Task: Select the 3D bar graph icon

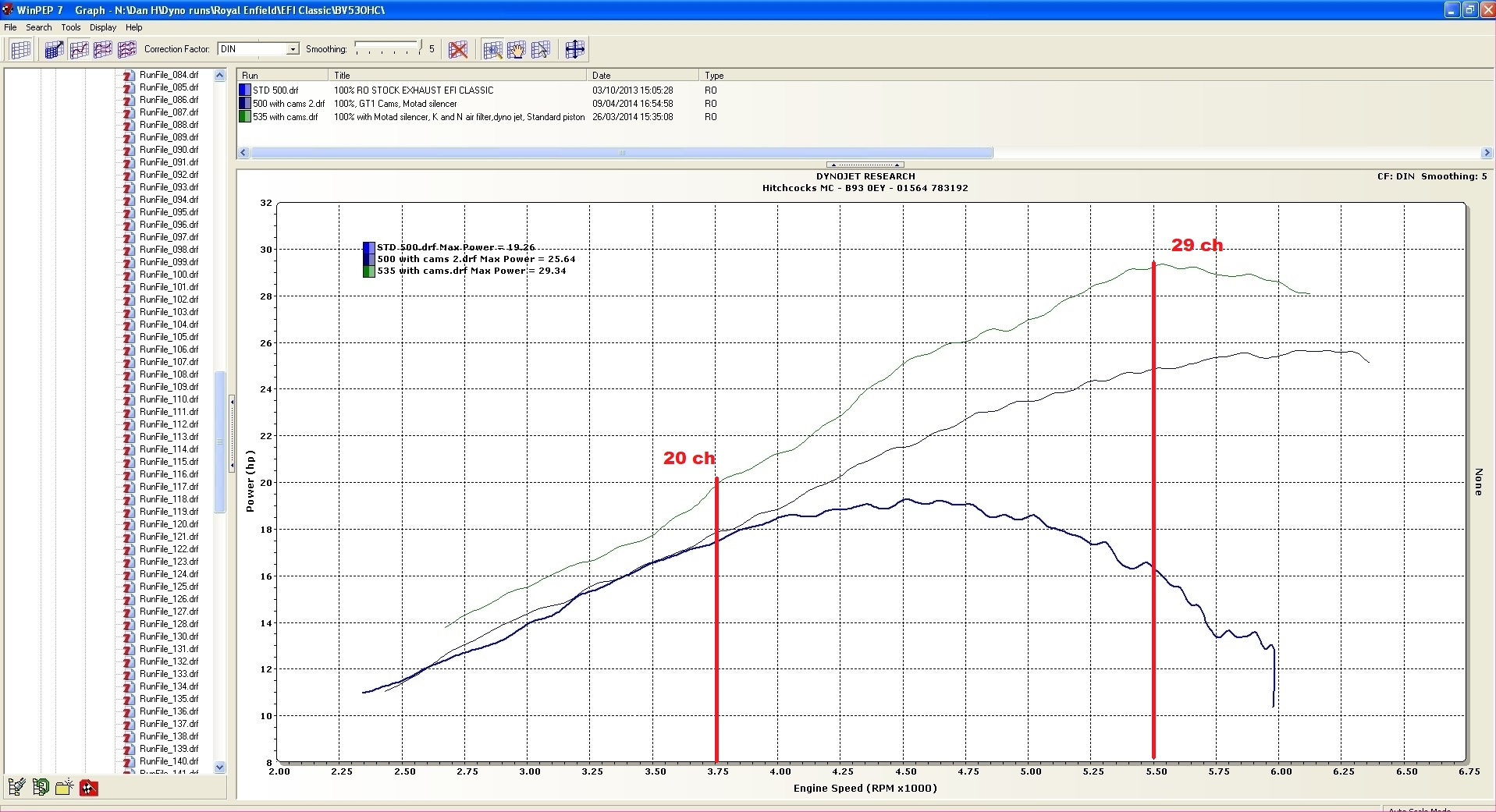Action: click(x=54, y=50)
